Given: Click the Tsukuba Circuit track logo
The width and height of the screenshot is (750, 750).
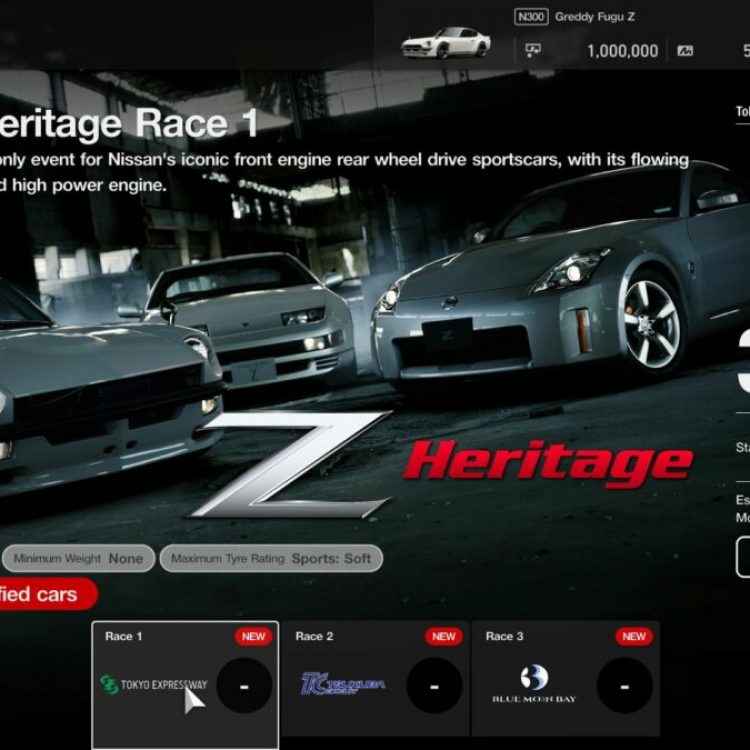Looking at the screenshot, I should coord(343,683).
